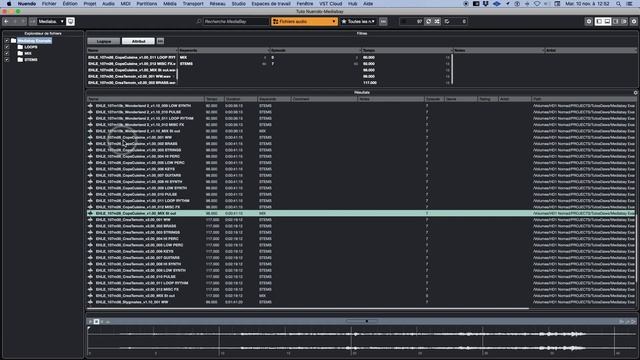Click the audio file icon of Wonderland LOW SYNTH row
The image size is (640, 360).
90,106
